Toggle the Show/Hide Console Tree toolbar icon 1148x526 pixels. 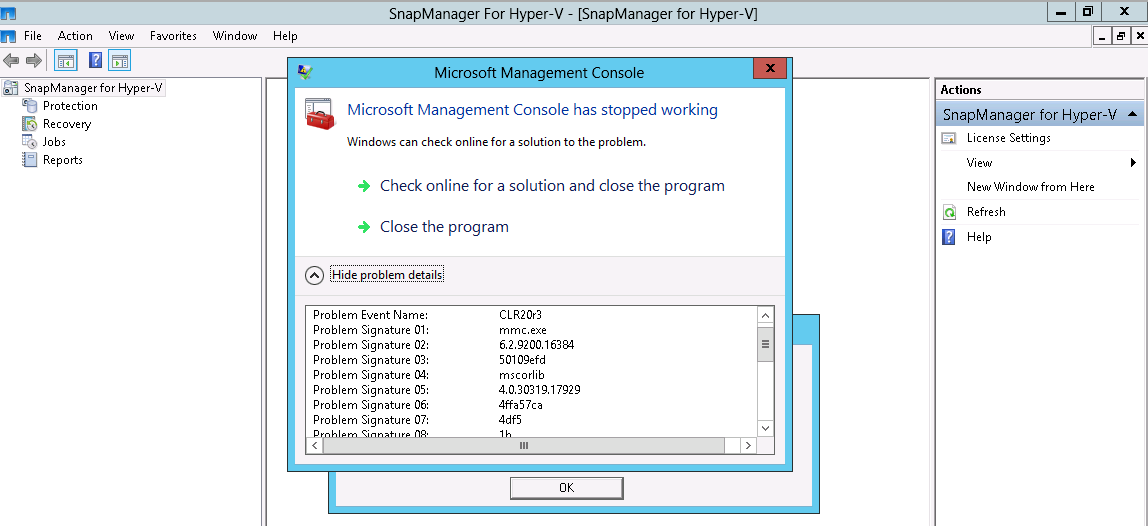tap(66, 61)
